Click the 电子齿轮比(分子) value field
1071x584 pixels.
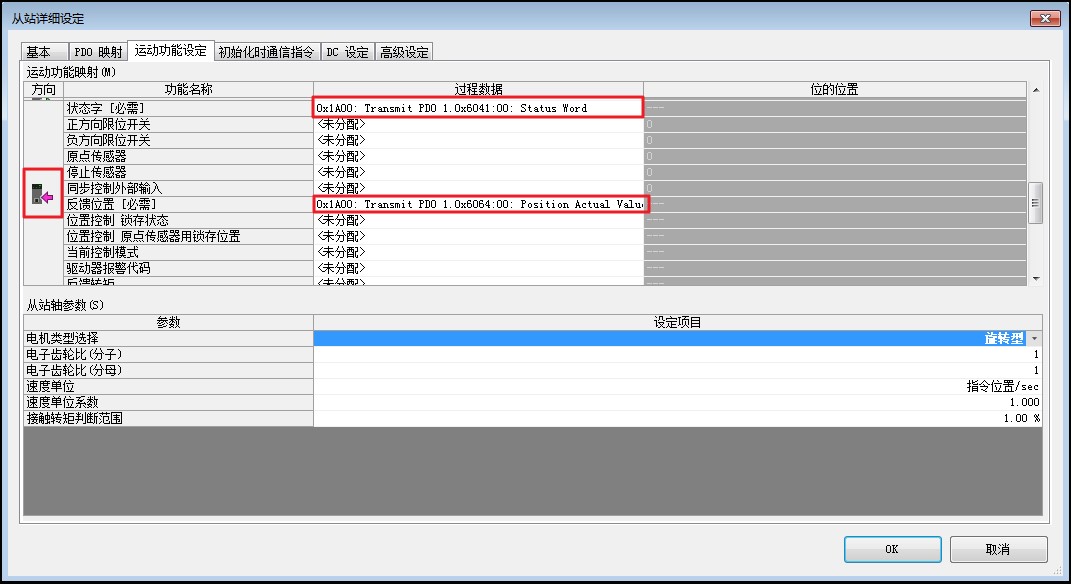pyautogui.click(x=676, y=354)
